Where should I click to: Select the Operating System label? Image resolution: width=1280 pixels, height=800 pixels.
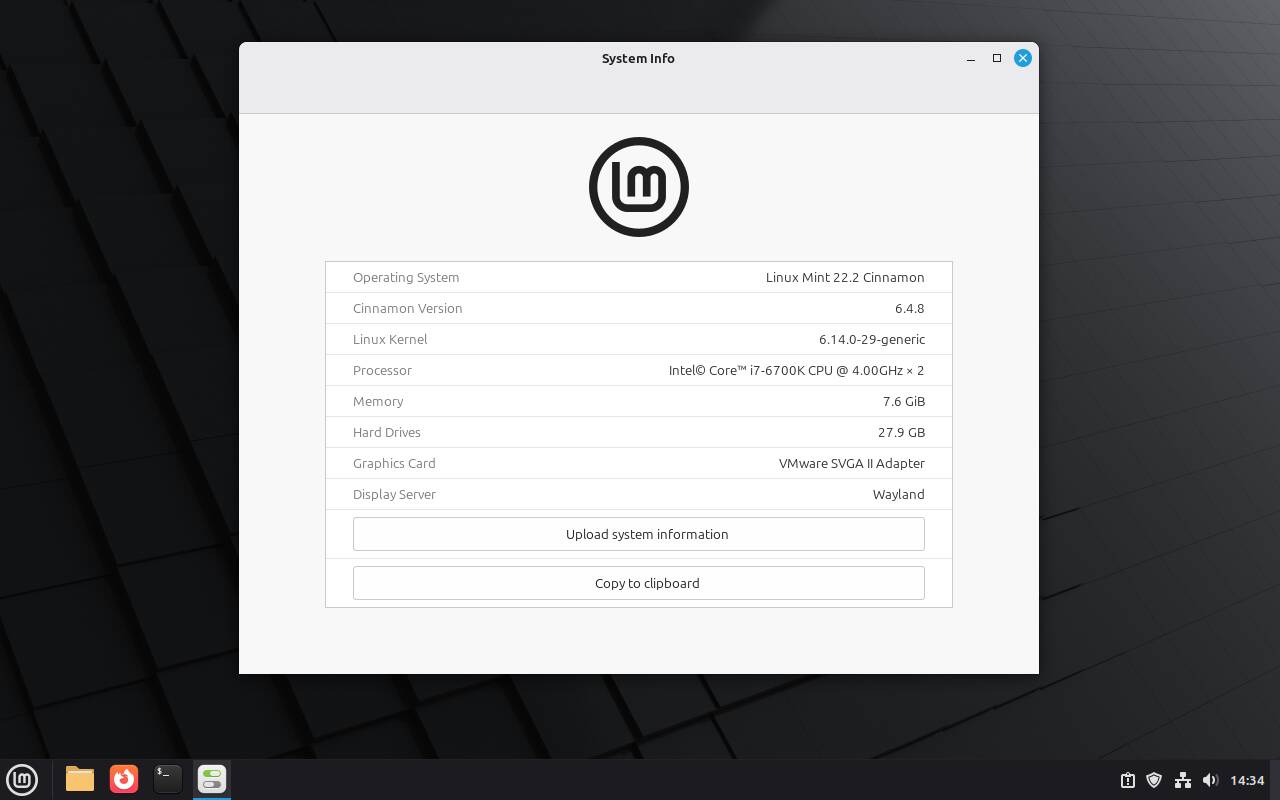coord(406,277)
